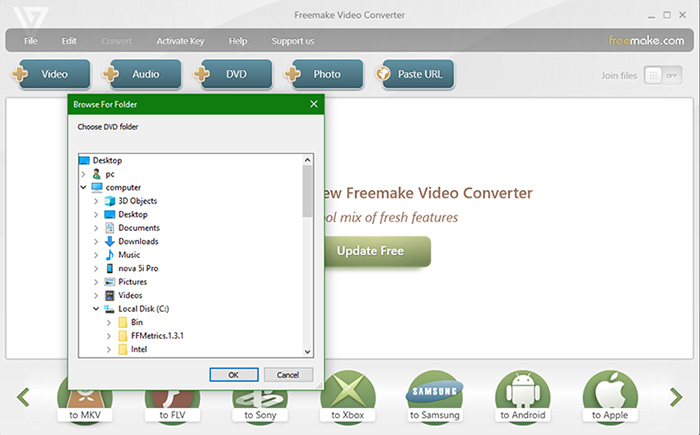Viewport: 700px width, 435px height.
Task: Open the greyed Convert menu
Action: coord(117,41)
